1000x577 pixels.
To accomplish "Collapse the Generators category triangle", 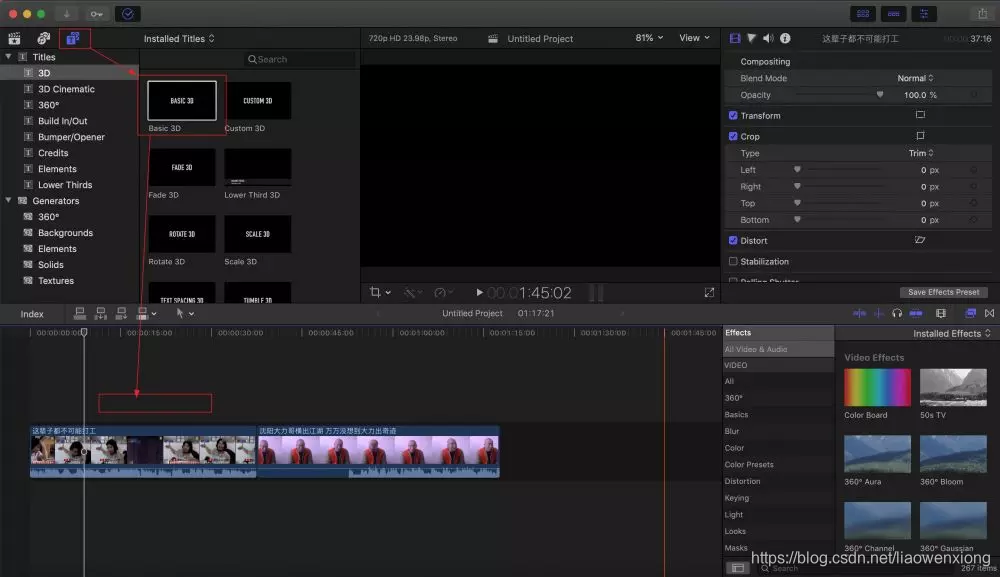I will pos(8,200).
